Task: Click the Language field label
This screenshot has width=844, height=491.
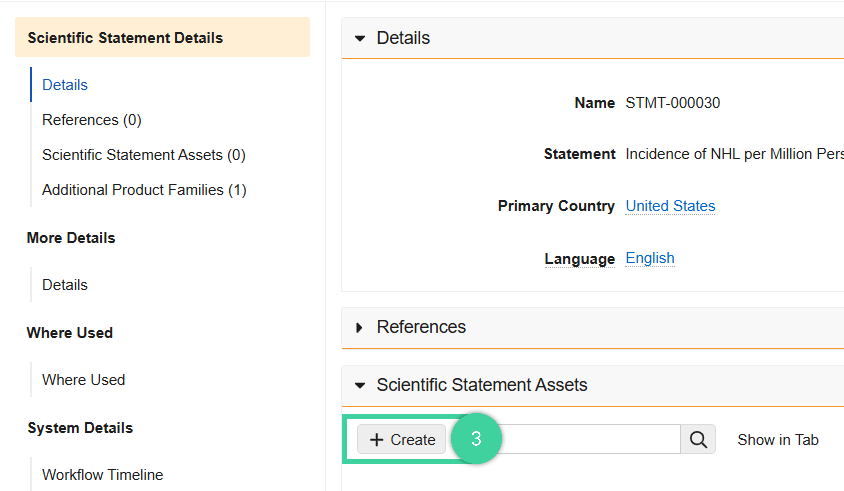Action: [579, 259]
